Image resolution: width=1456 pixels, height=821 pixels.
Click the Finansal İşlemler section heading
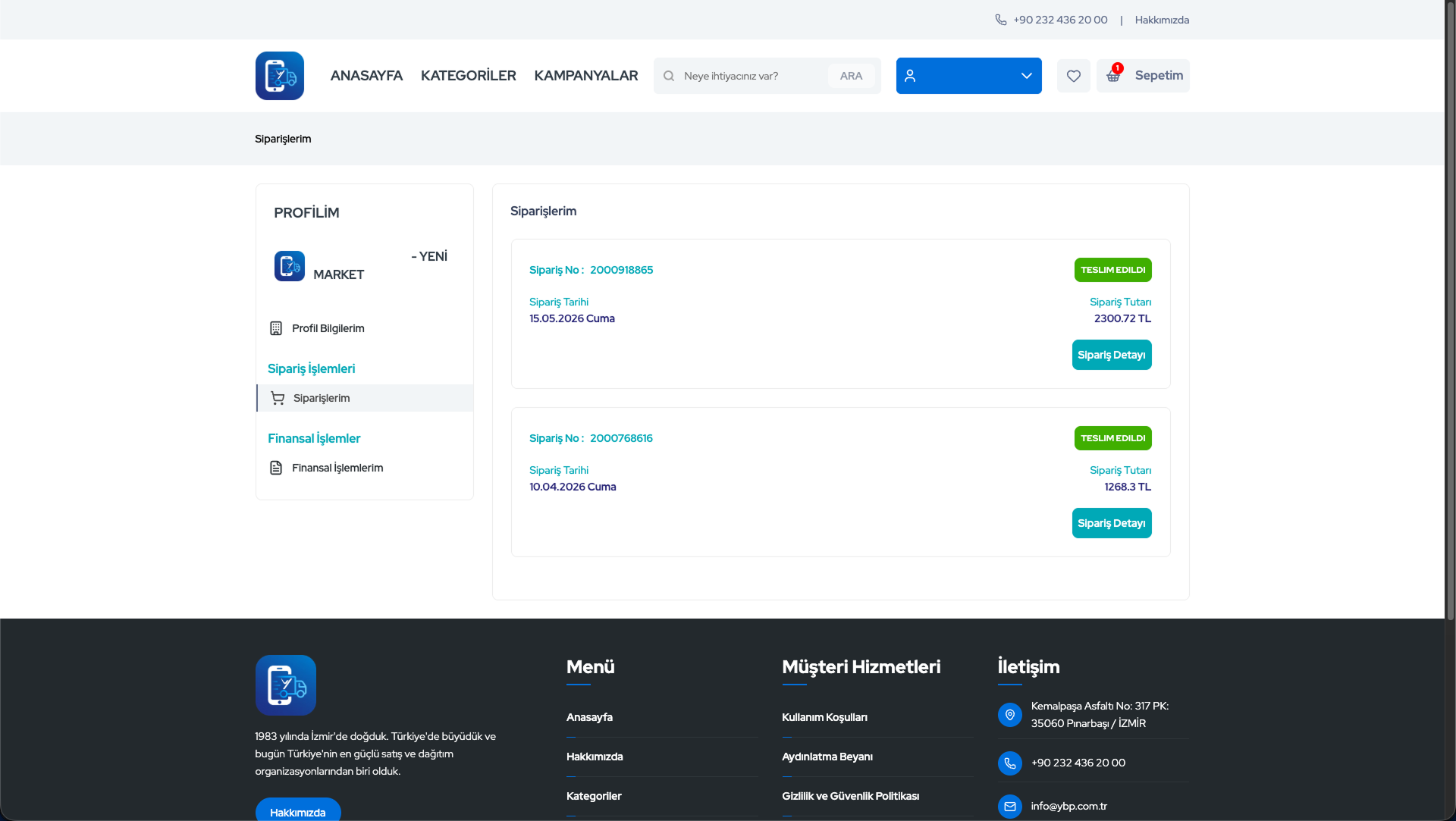pos(314,438)
